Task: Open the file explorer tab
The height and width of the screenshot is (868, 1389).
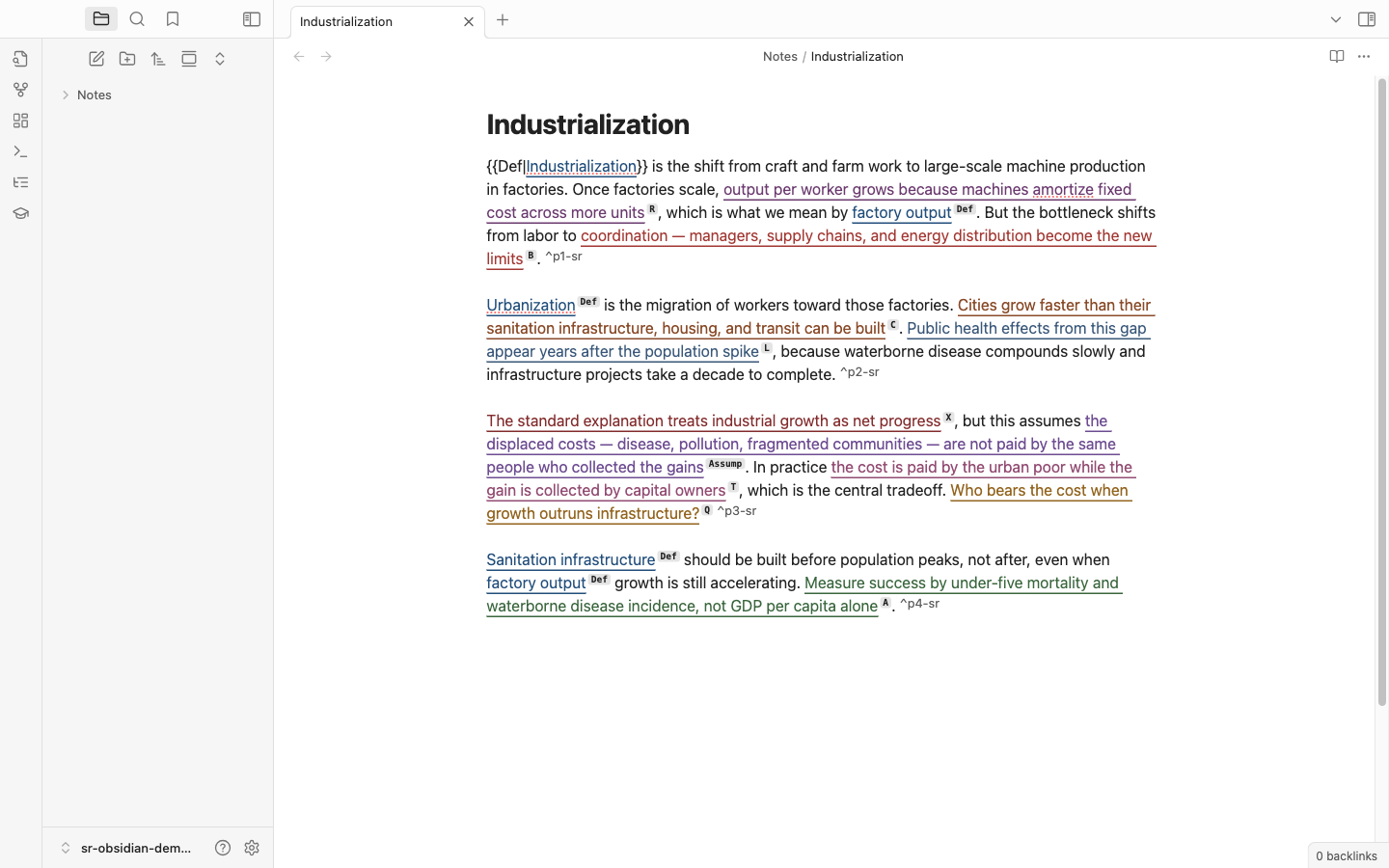Action: click(x=101, y=19)
